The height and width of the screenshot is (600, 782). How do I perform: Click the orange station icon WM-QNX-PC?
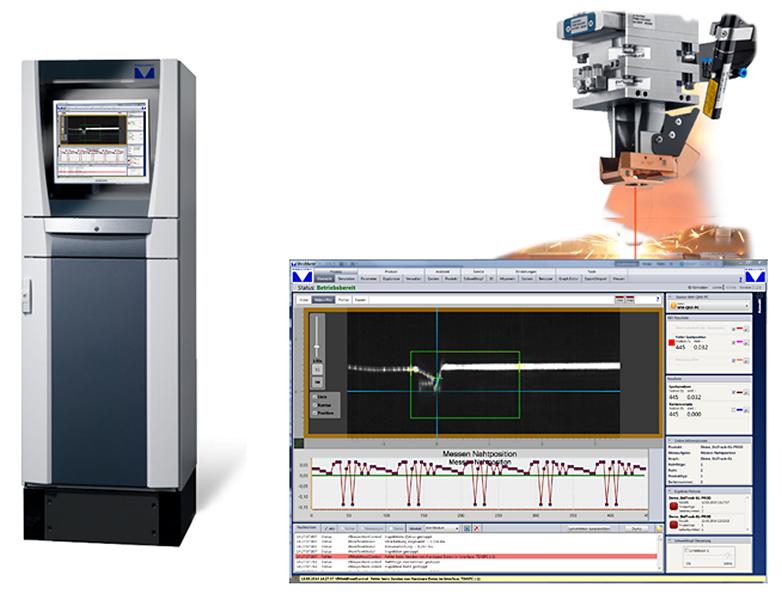coord(673,305)
